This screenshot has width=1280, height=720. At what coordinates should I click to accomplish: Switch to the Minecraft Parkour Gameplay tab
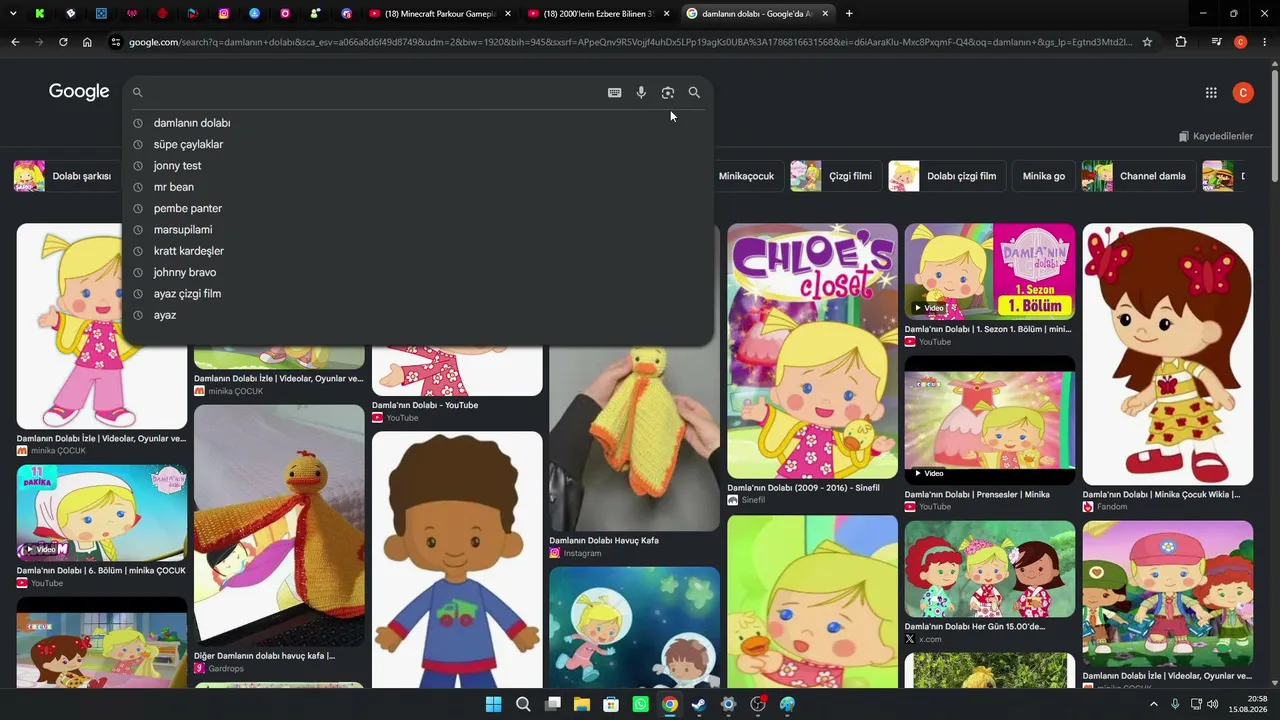coord(440,14)
